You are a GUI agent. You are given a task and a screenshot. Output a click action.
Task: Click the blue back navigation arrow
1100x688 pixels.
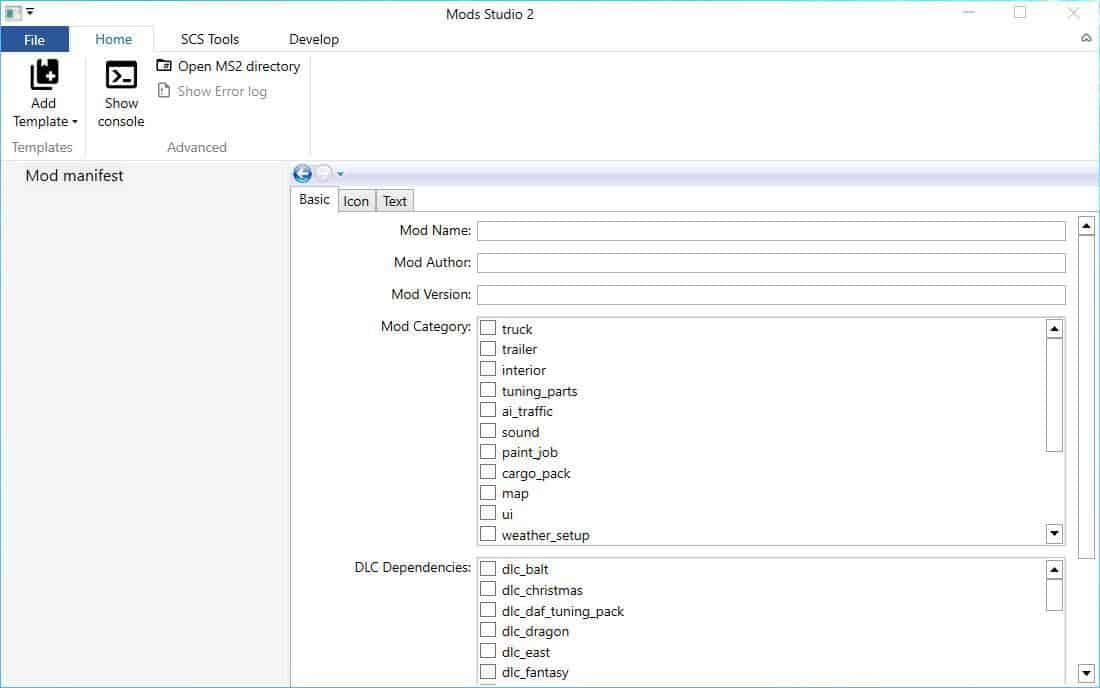pyautogui.click(x=301, y=173)
